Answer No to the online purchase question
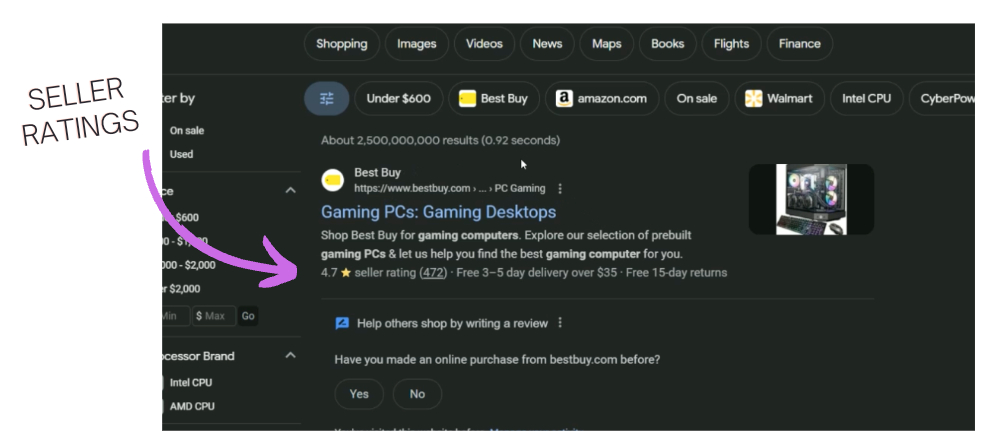The height and width of the screenshot is (443, 1000). click(417, 394)
